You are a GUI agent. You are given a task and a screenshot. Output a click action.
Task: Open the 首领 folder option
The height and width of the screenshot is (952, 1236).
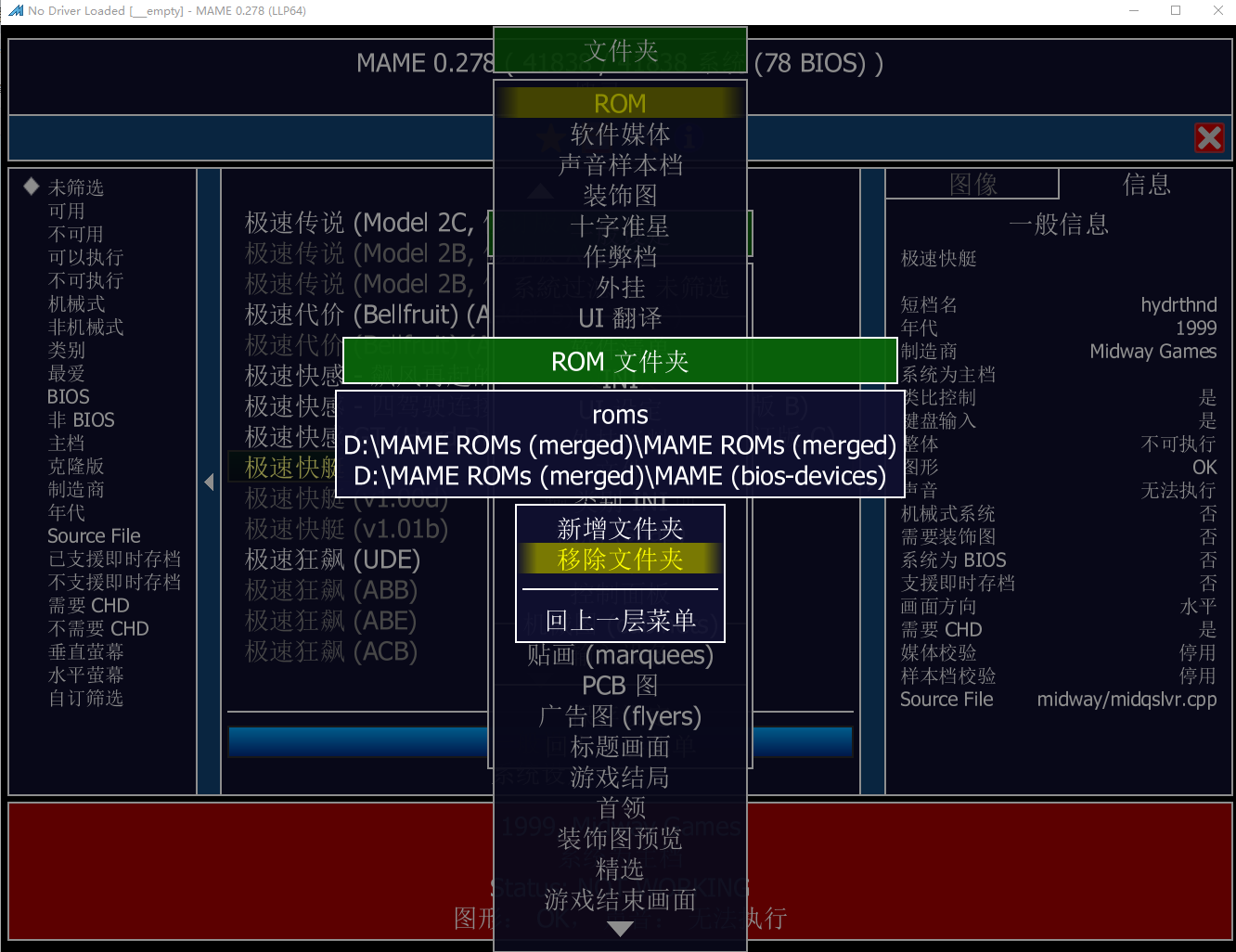click(620, 808)
